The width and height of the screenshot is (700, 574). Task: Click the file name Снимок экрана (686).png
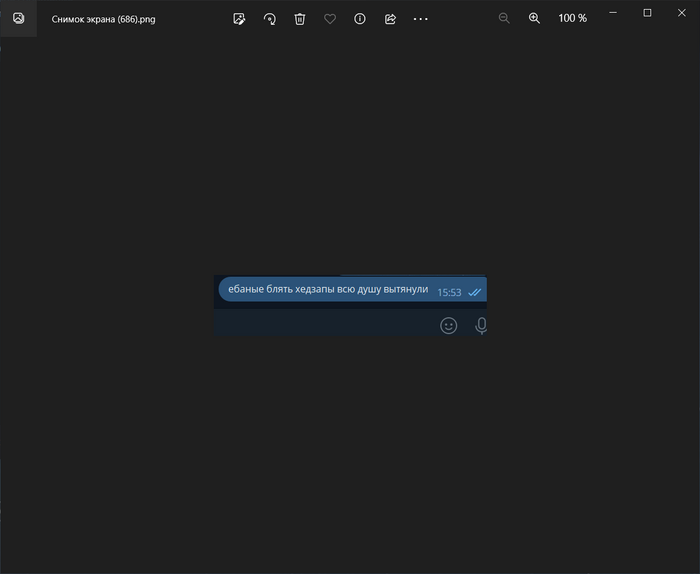pos(104,19)
